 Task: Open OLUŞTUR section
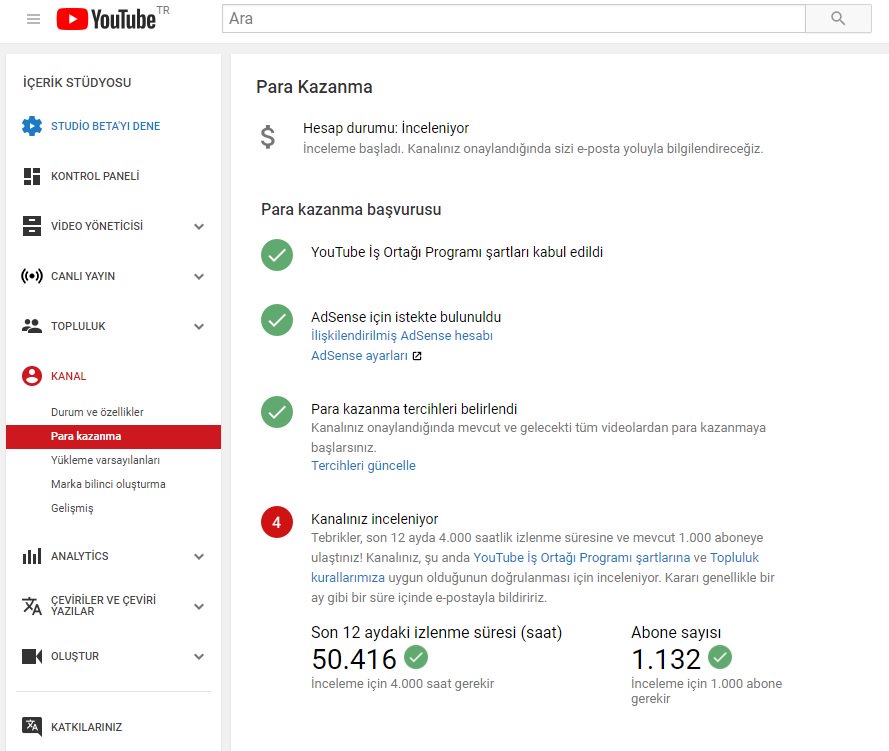click(x=75, y=656)
